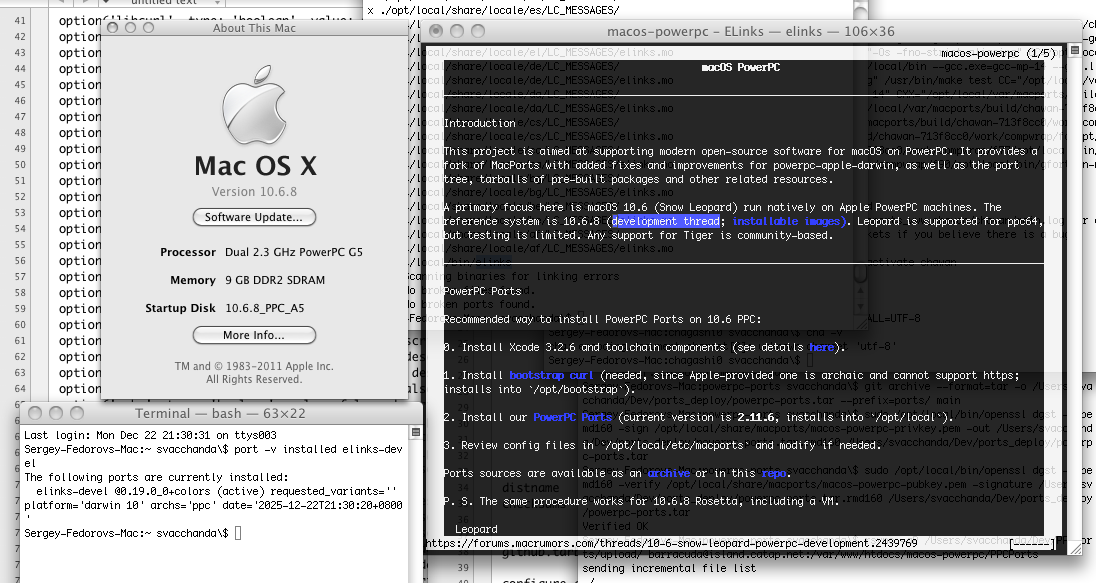Viewport: 1096px width, 583px height.
Task: Click the About This Mac window title
Action: click(254, 28)
